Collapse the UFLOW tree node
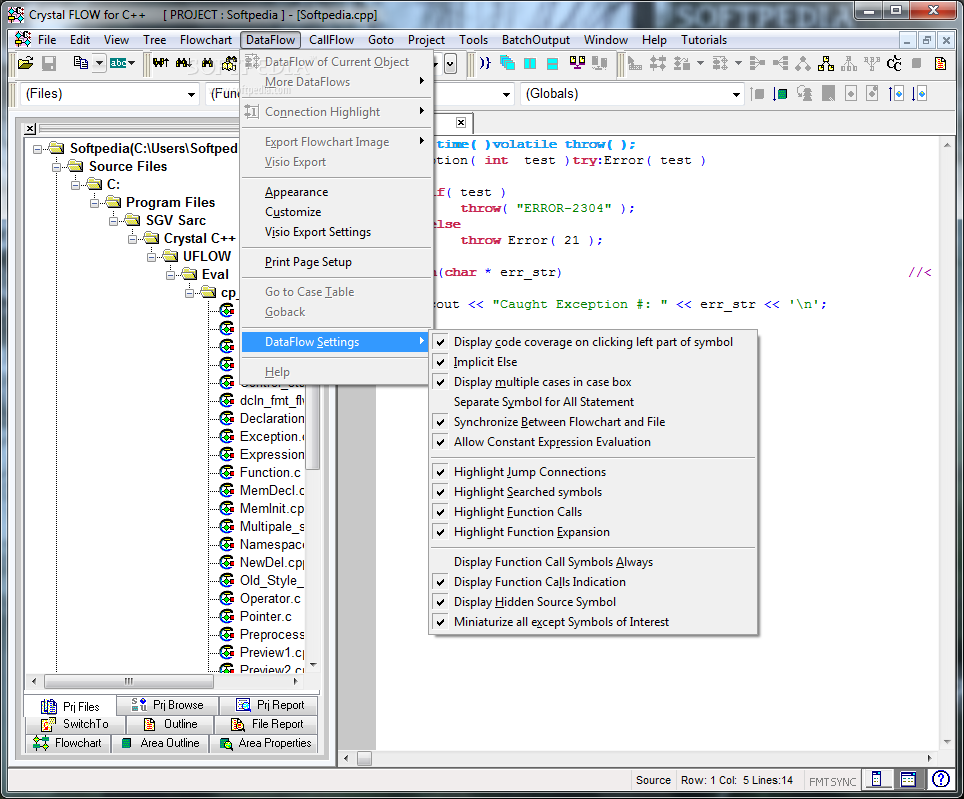 151,256
